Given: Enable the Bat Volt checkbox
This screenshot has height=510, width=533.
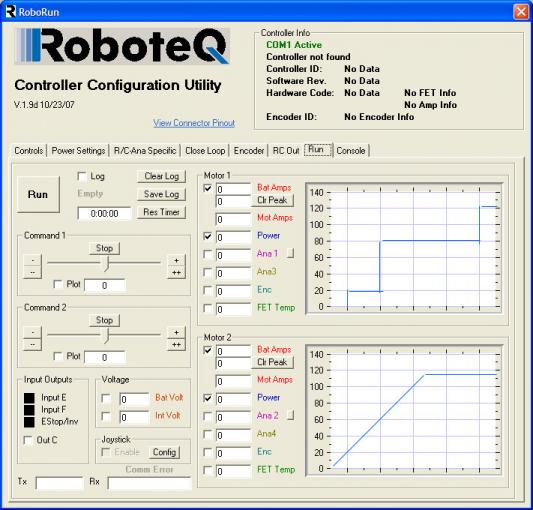Looking at the screenshot, I should coord(106,398).
